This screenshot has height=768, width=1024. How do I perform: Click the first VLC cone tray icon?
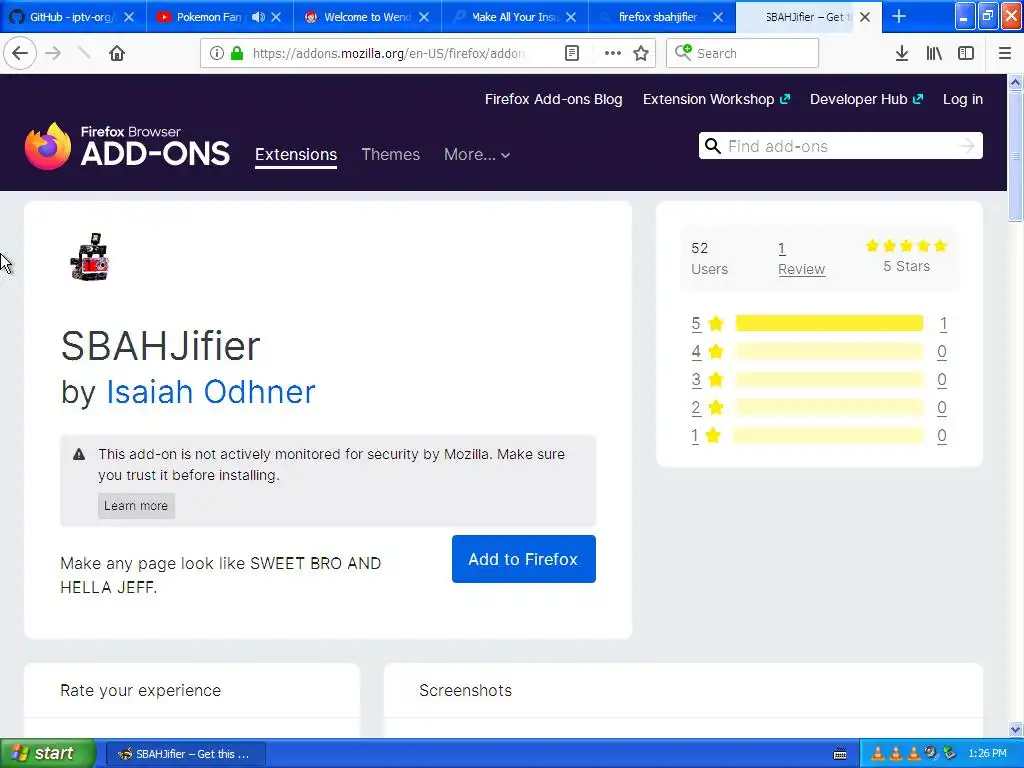pyautogui.click(x=878, y=754)
